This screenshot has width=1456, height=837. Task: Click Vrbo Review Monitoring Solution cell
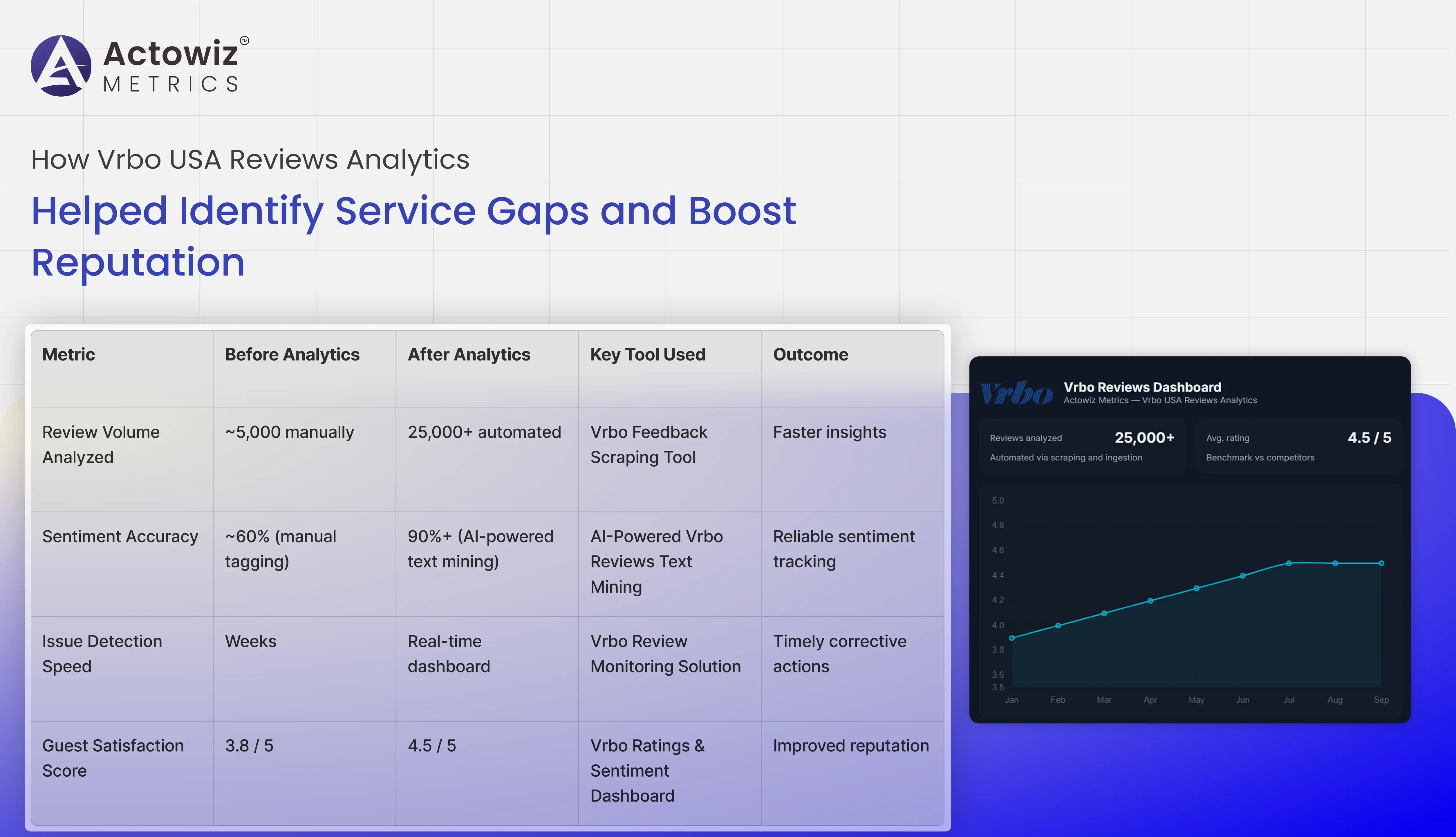[665, 654]
